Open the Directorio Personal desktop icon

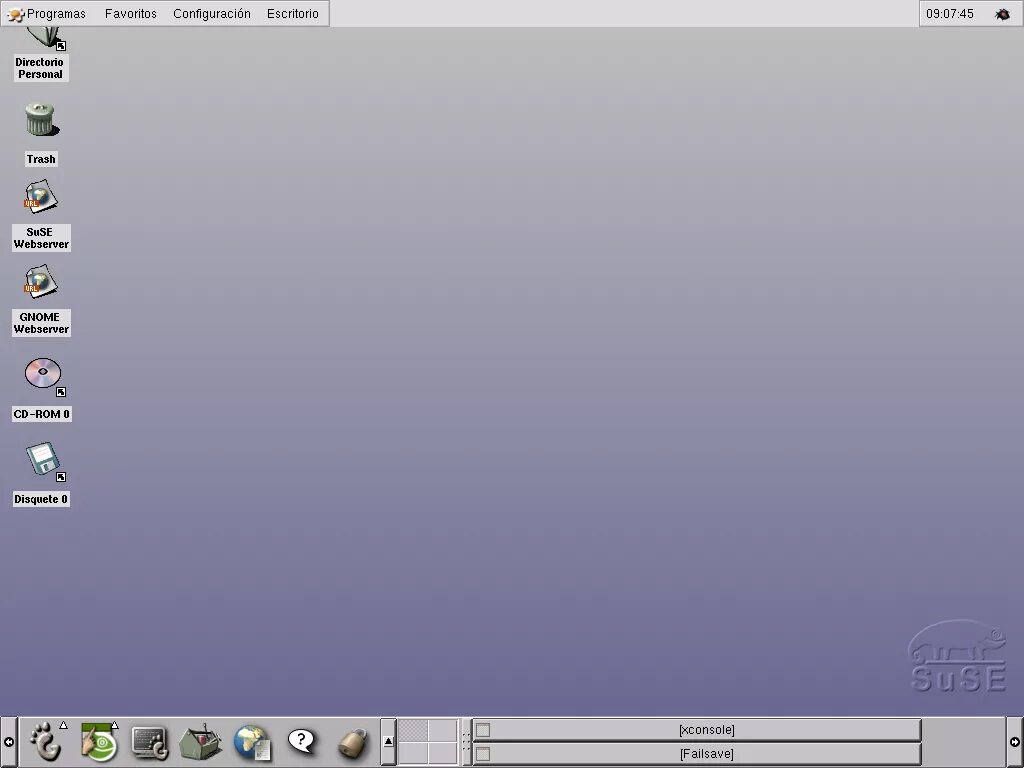tap(43, 38)
